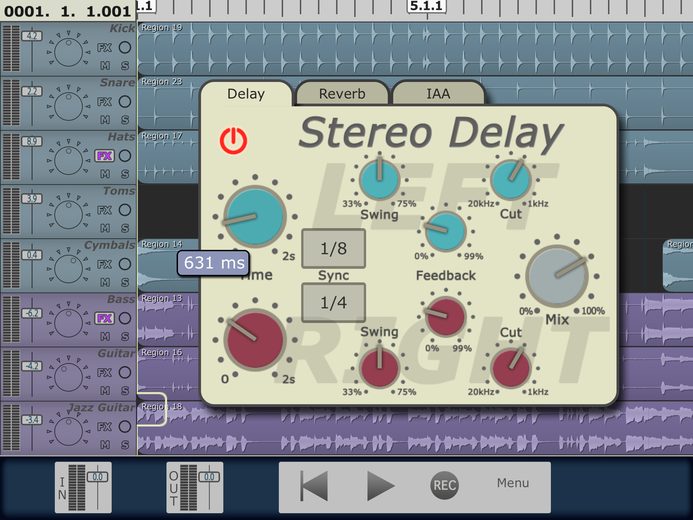
Task: Click the Bass track pan knob
Action: click(x=68, y=323)
